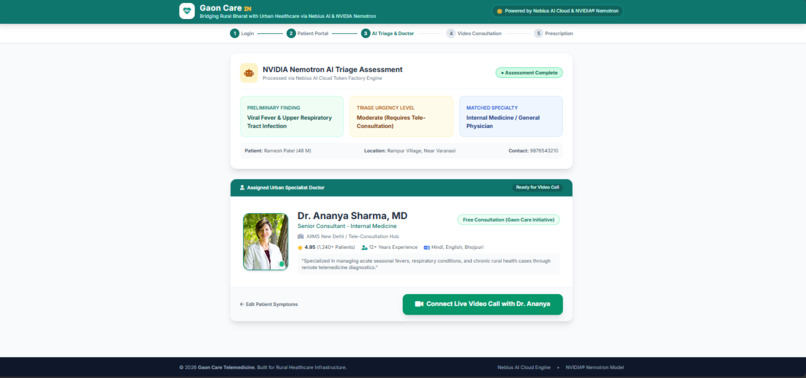Click Nebius AI Cloud Engine footer text
Screen dimensions: 806x378
[x=524, y=368]
